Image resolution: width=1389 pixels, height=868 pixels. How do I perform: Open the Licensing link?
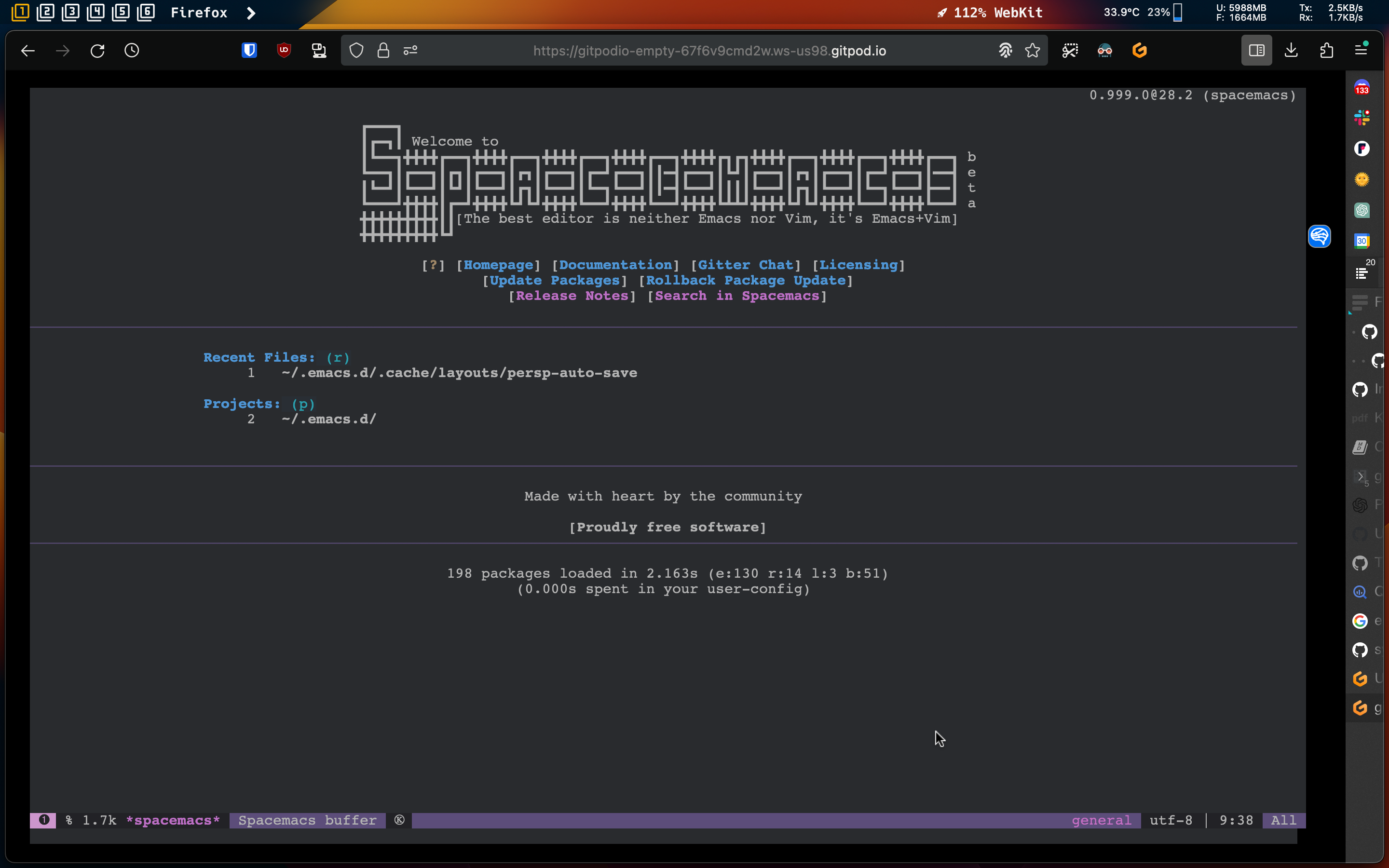pyautogui.click(x=858, y=265)
